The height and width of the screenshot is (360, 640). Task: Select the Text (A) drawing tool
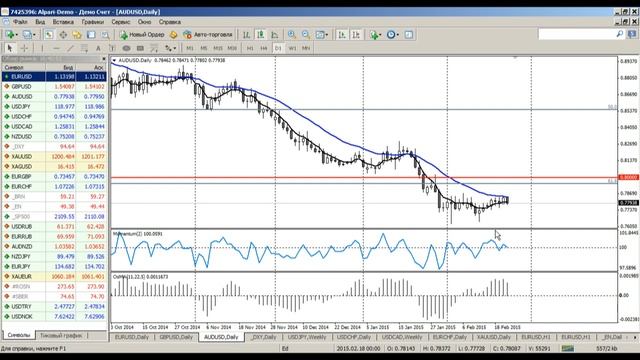pyautogui.click(x=98, y=48)
